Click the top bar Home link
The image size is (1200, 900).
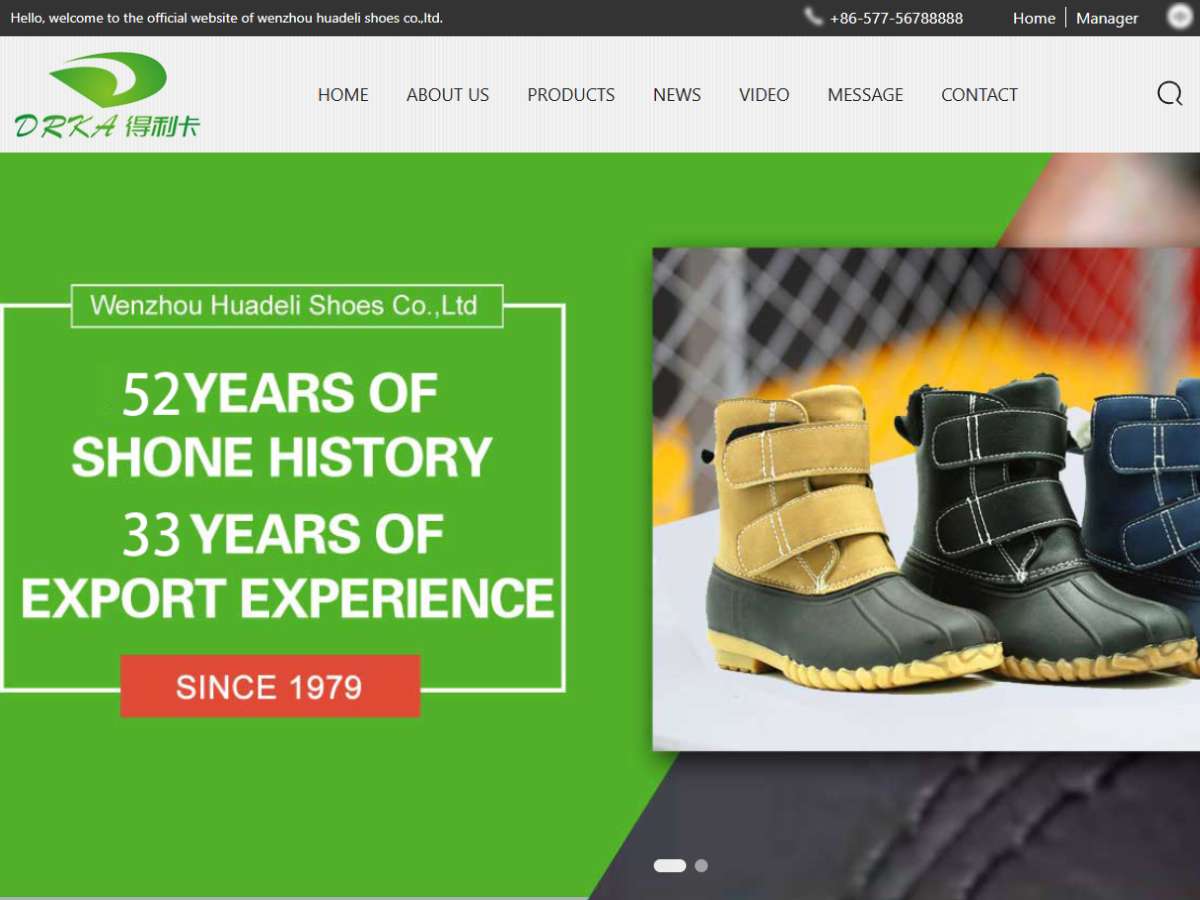pyautogui.click(x=1034, y=18)
